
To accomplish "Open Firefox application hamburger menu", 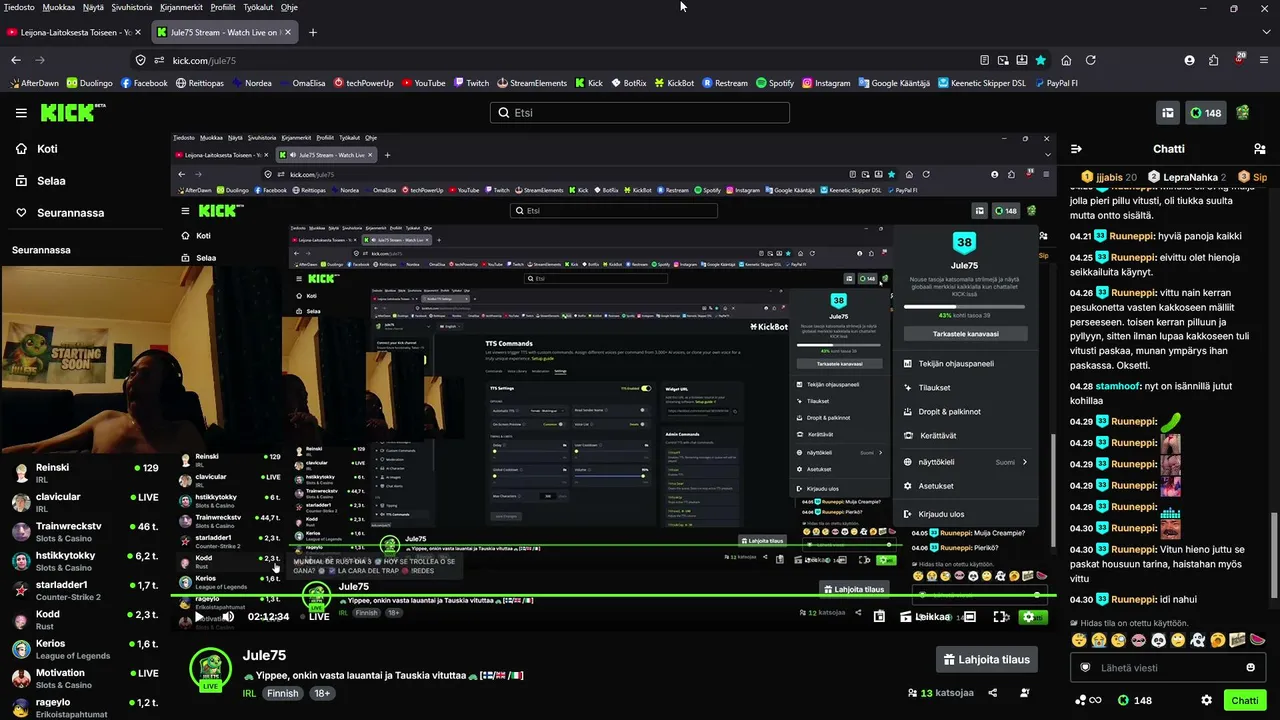I will (1264, 60).
